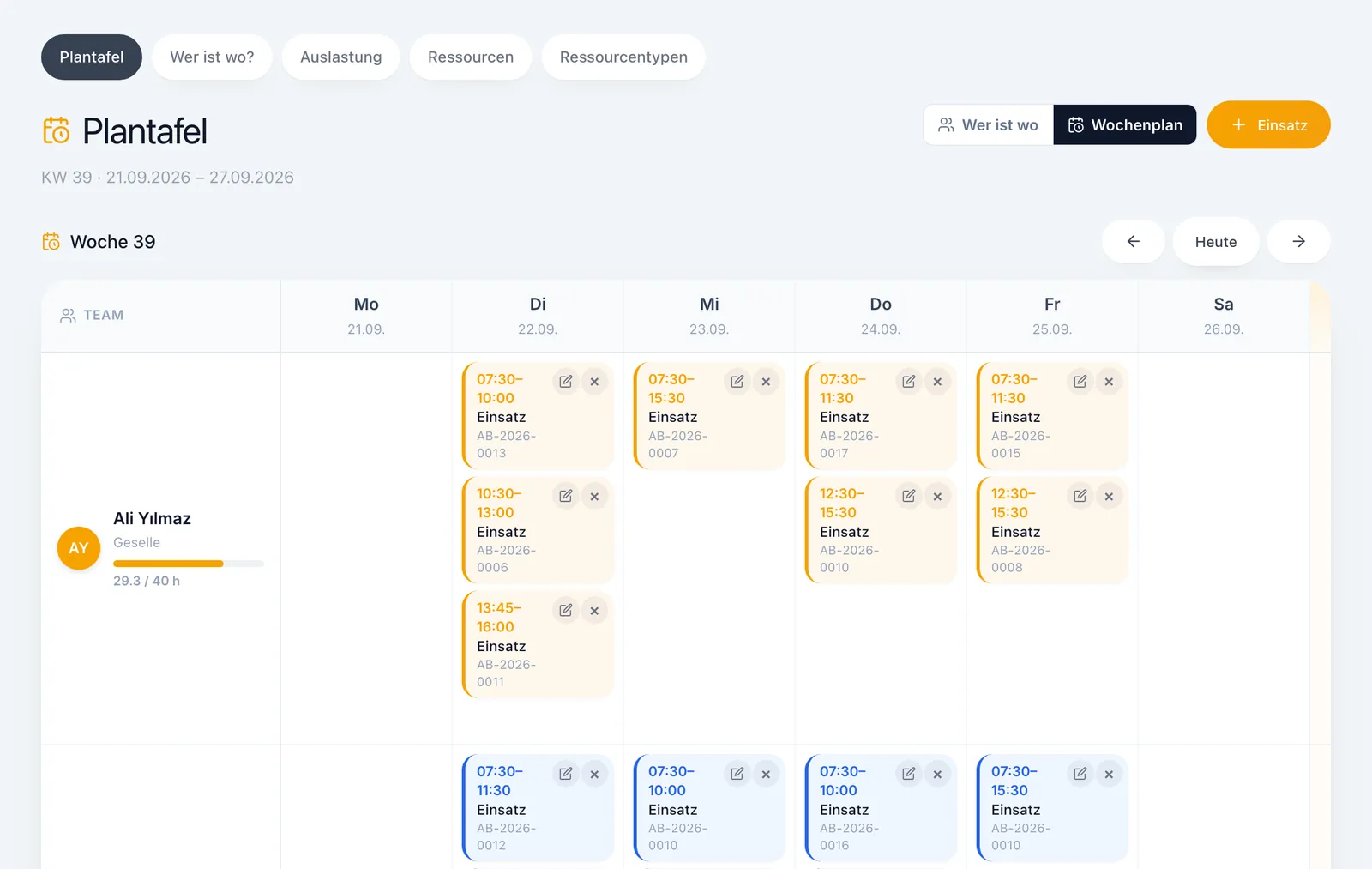Remove the 13:45–16:00 Einsatz AB-2026-0011

pos(594,611)
